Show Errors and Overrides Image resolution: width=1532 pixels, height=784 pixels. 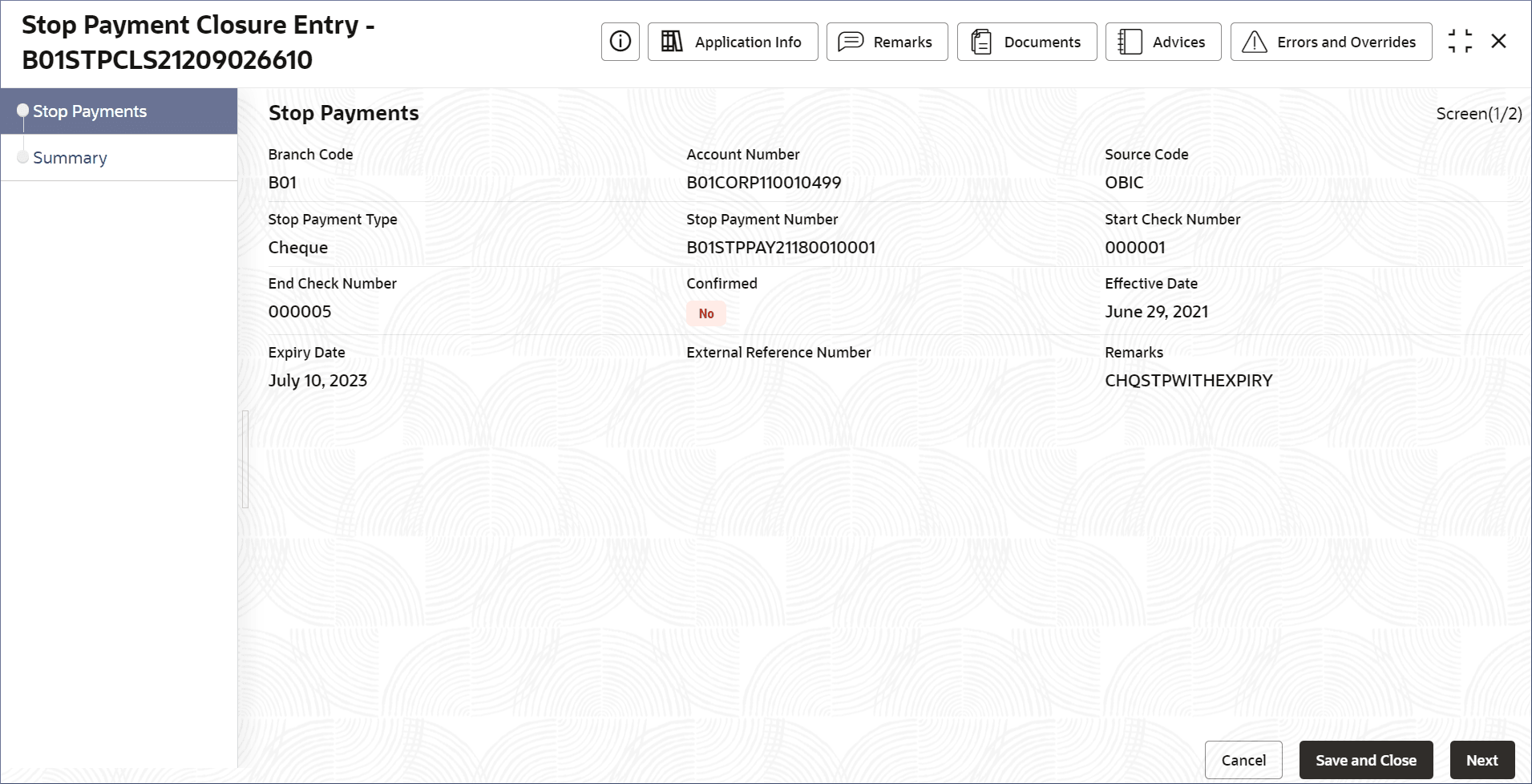1331,42
